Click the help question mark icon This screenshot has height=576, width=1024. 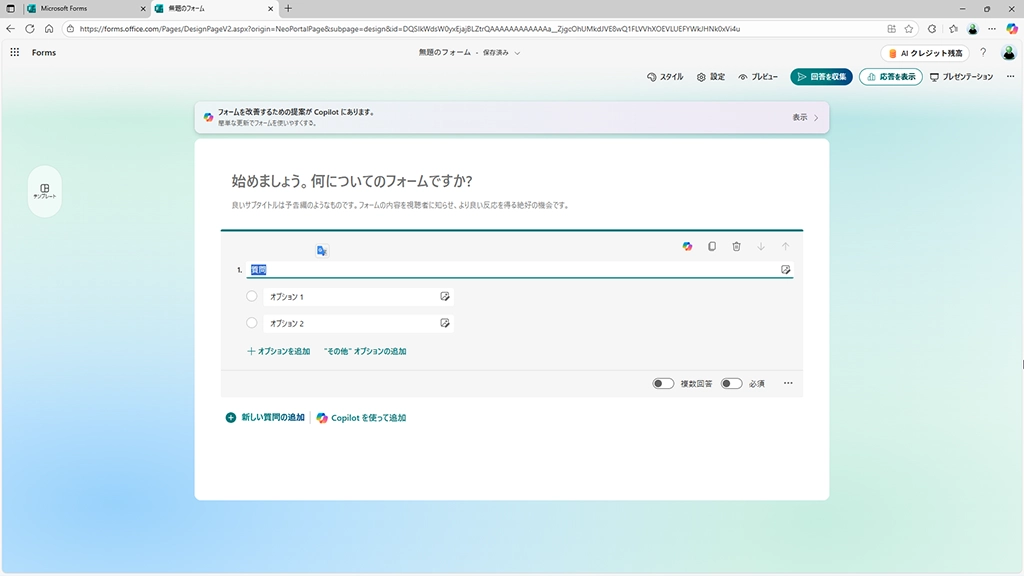point(983,52)
